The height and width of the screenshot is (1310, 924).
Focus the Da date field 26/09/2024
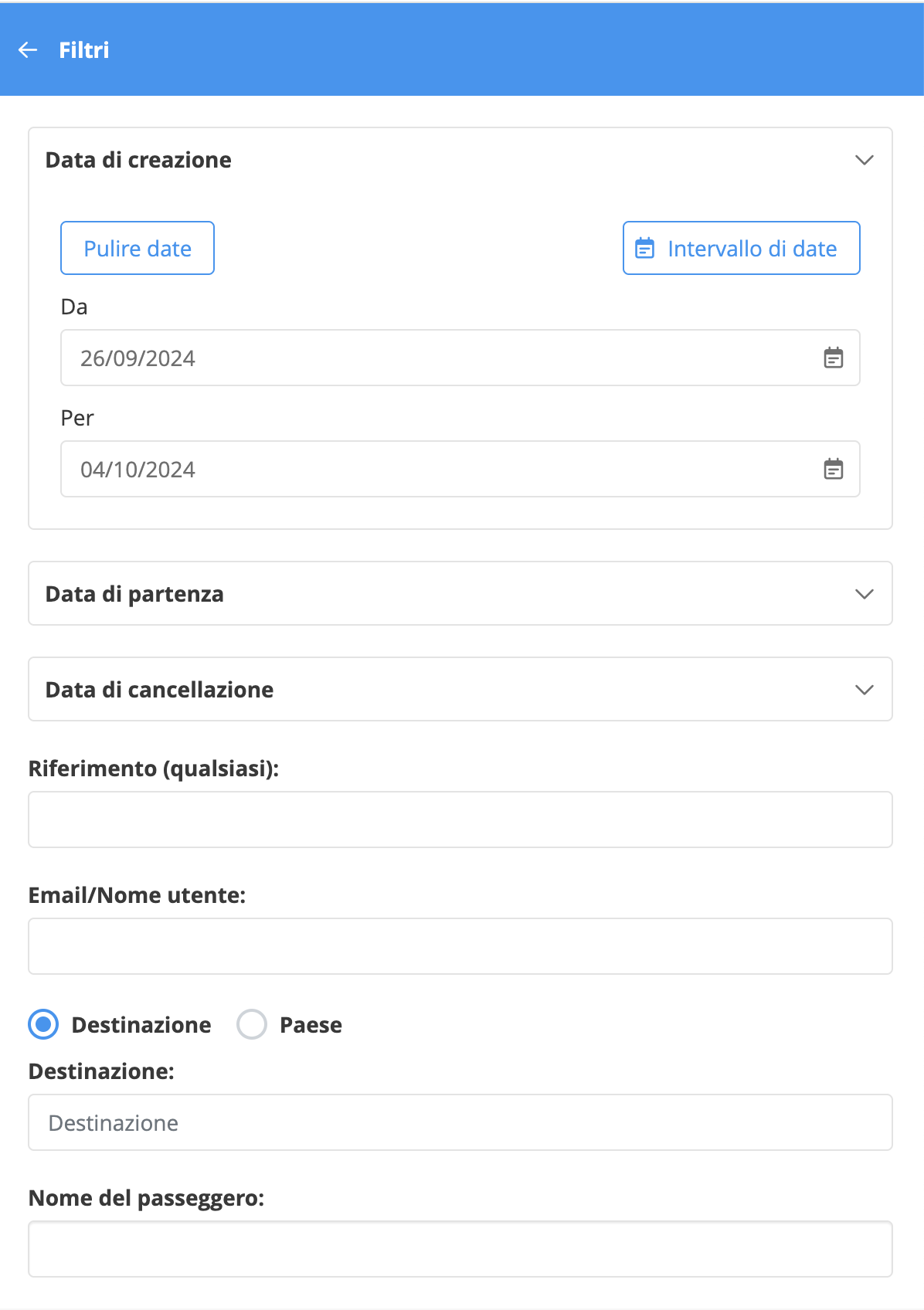pyautogui.click(x=460, y=358)
